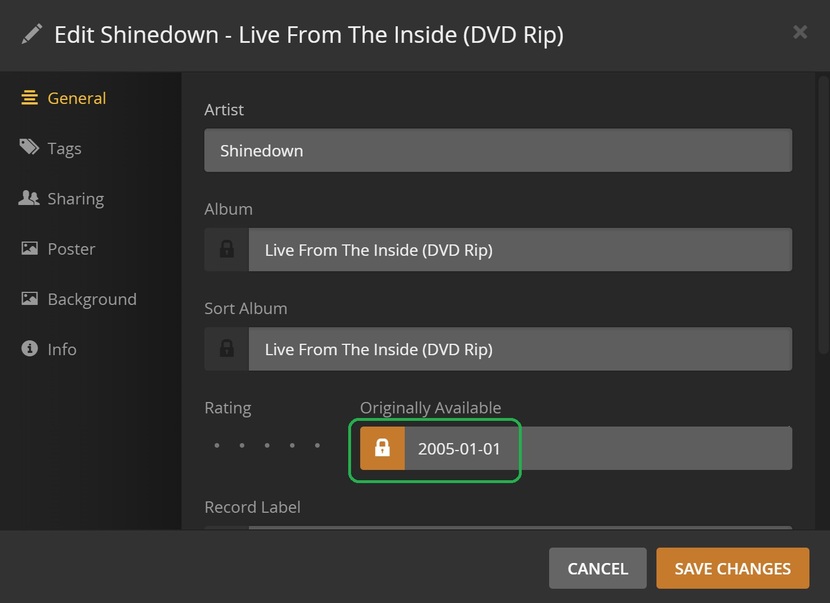Set rating to five stars
830x603 pixels.
click(318, 445)
